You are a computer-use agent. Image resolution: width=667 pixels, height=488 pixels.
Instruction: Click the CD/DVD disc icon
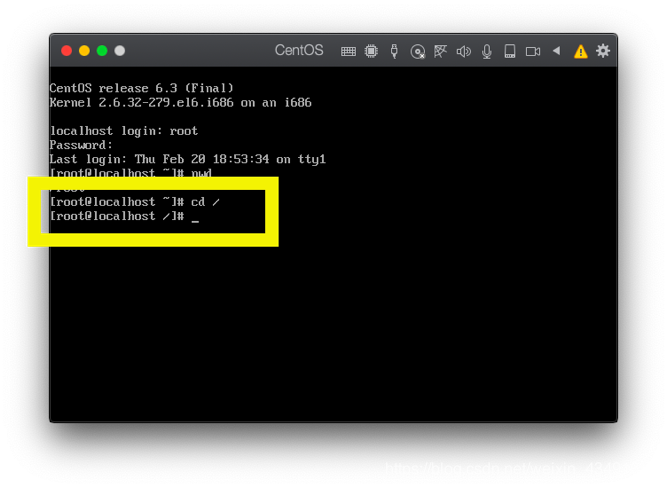coord(417,51)
